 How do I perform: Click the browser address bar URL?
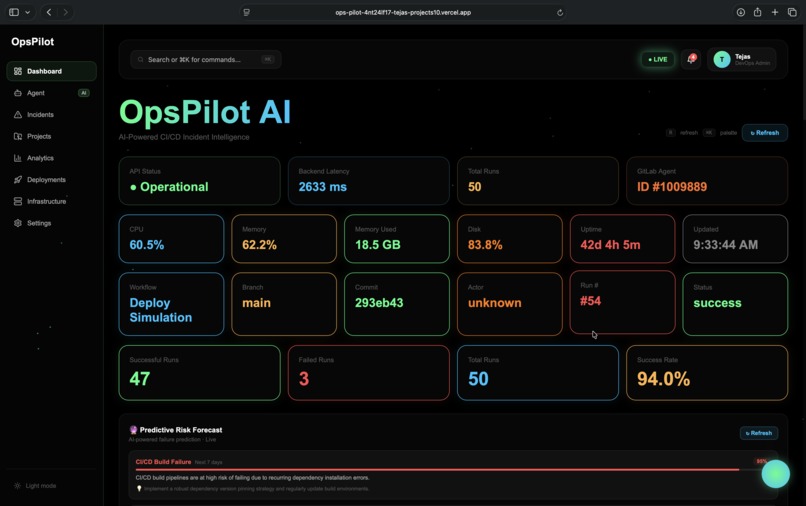point(403,12)
